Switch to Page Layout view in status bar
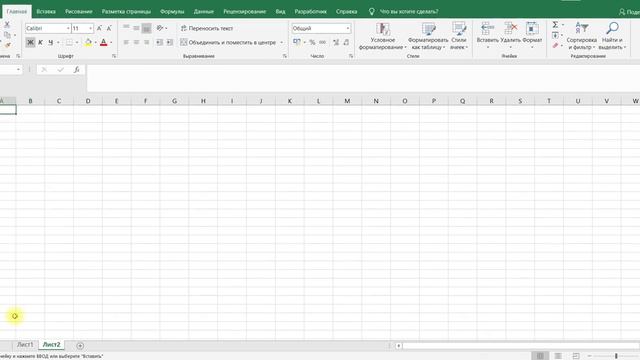640x360 pixels. (x=558, y=356)
